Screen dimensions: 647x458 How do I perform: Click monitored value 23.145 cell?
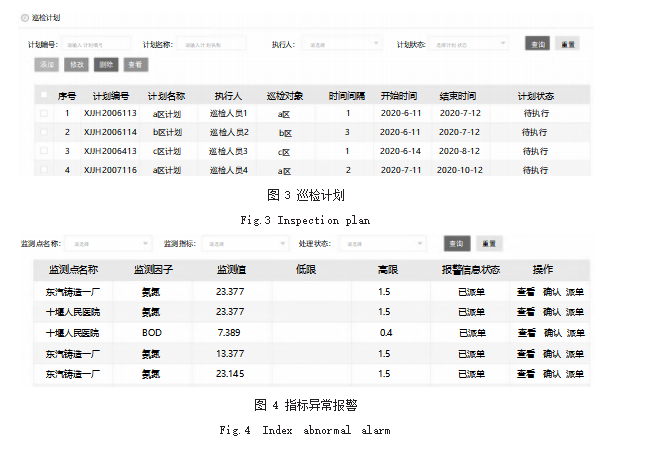pyautogui.click(x=230, y=374)
